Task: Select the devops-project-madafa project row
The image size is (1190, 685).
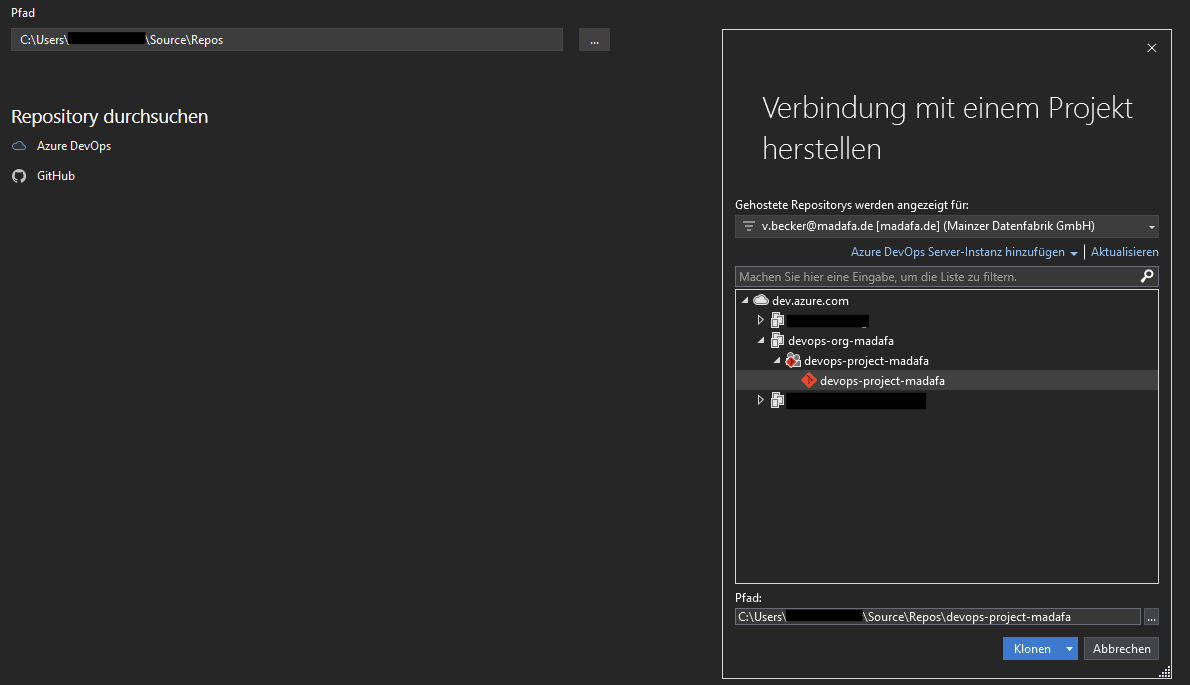Action: tap(866, 360)
